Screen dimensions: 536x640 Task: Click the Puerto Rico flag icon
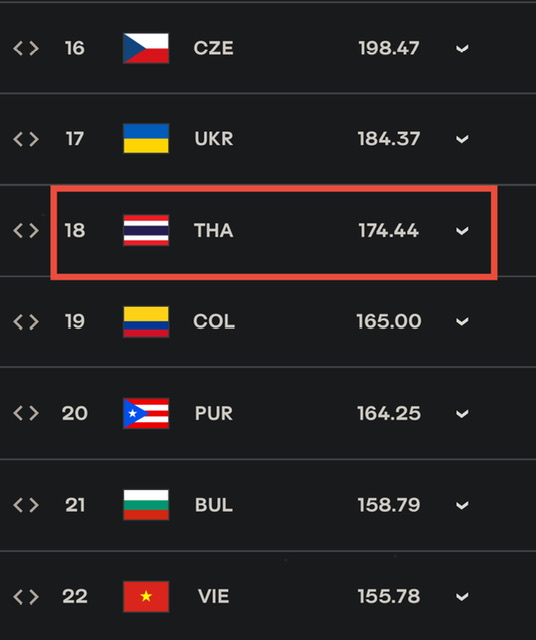(x=146, y=413)
